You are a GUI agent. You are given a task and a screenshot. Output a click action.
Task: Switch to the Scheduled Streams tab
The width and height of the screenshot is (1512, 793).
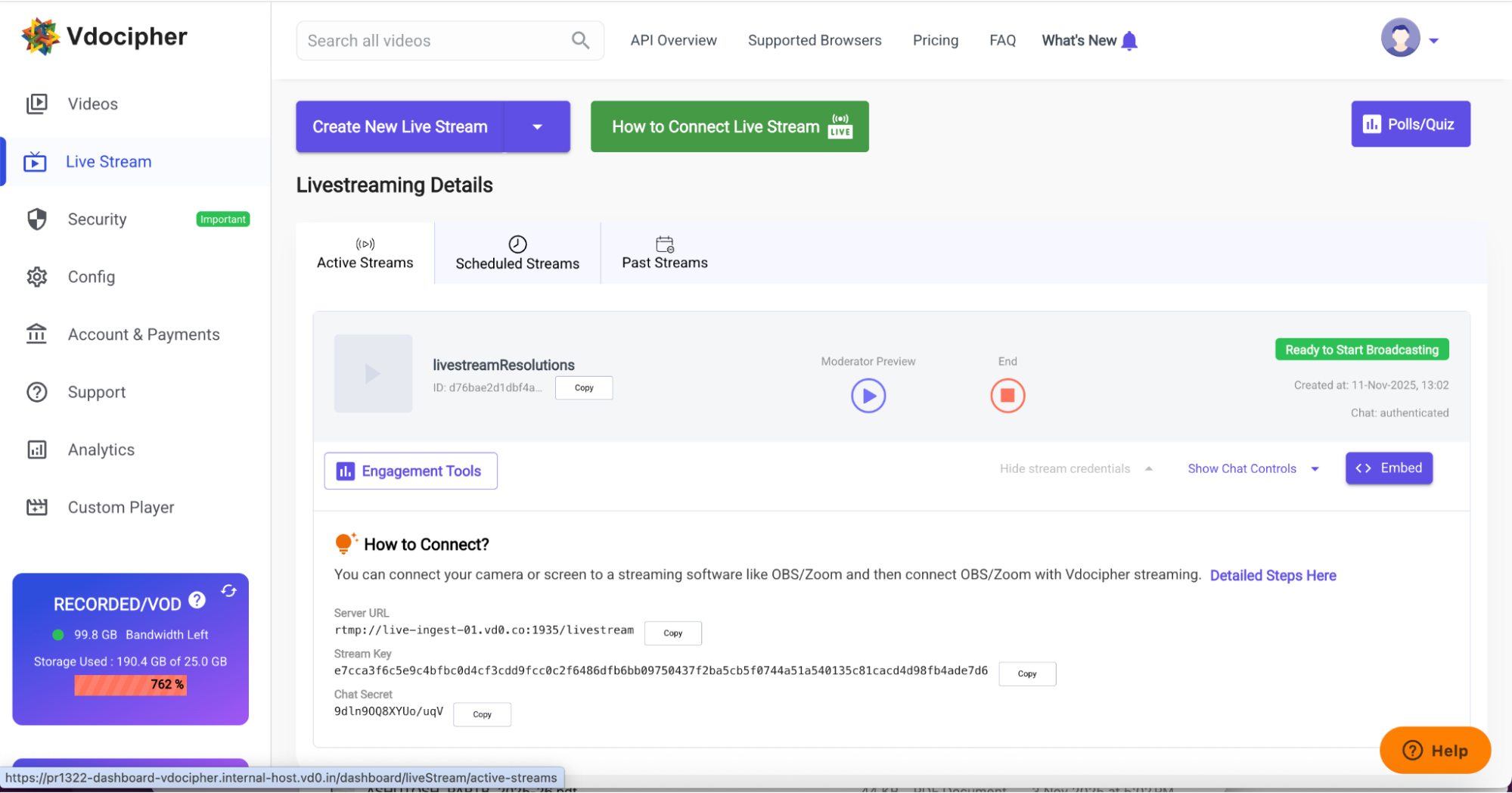(x=517, y=253)
